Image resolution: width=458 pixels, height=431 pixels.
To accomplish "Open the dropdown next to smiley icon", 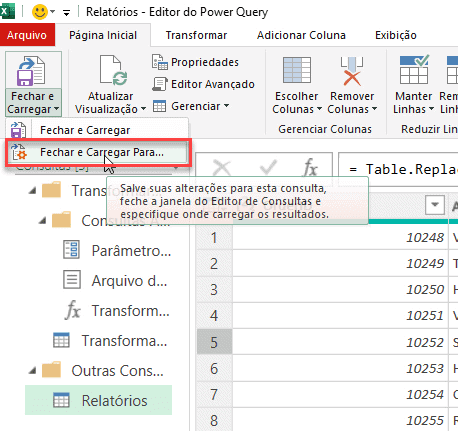I will coord(53,12).
